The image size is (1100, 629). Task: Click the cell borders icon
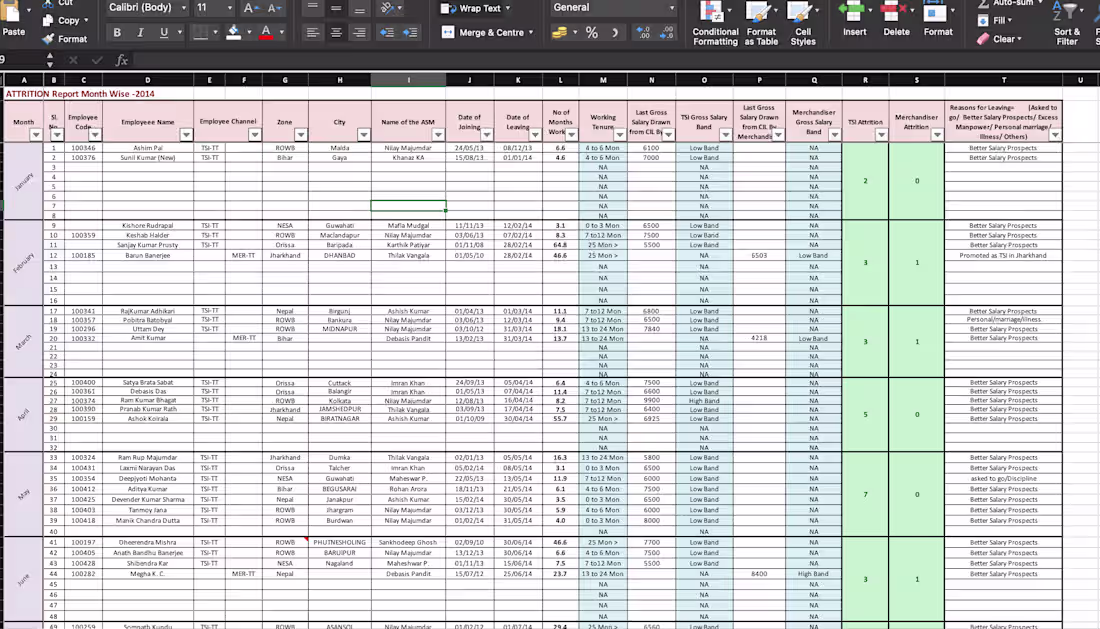(x=200, y=32)
